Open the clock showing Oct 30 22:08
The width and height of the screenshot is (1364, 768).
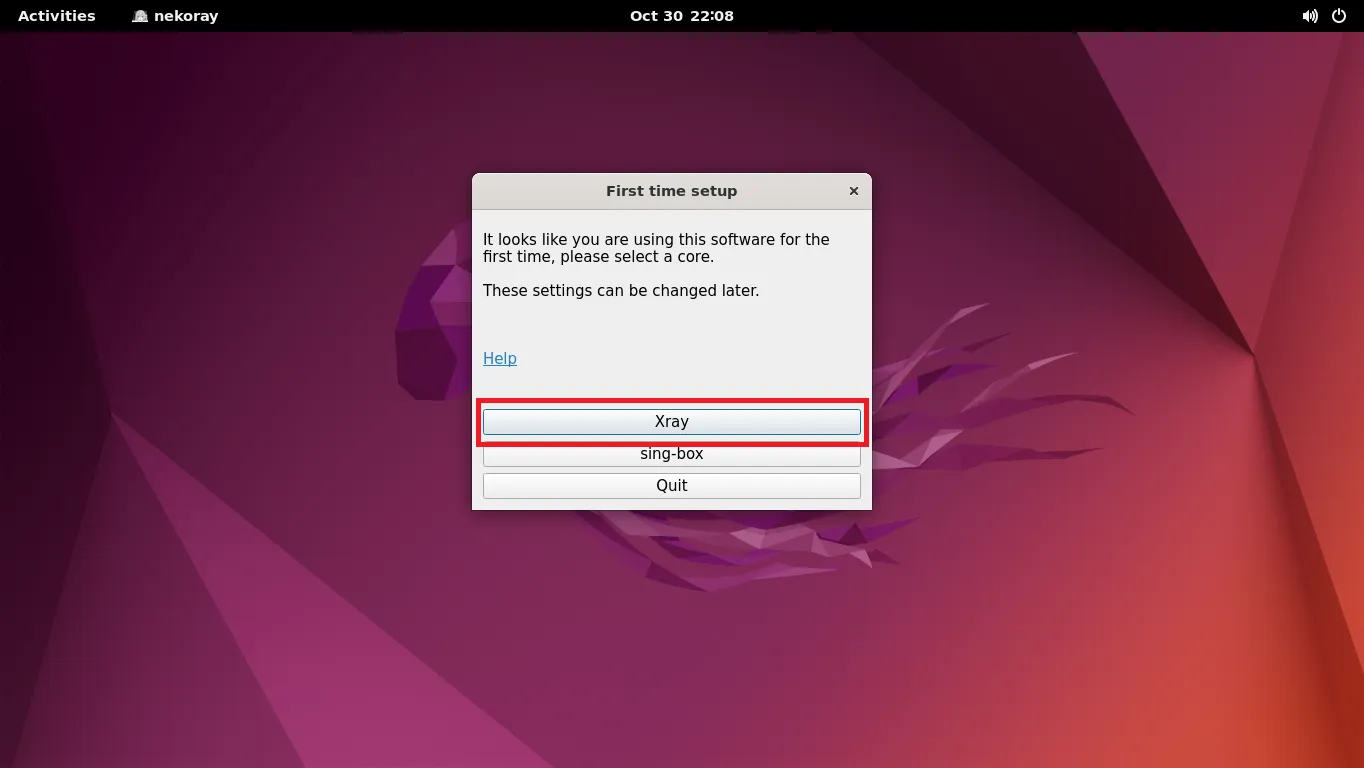[x=682, y=16]
